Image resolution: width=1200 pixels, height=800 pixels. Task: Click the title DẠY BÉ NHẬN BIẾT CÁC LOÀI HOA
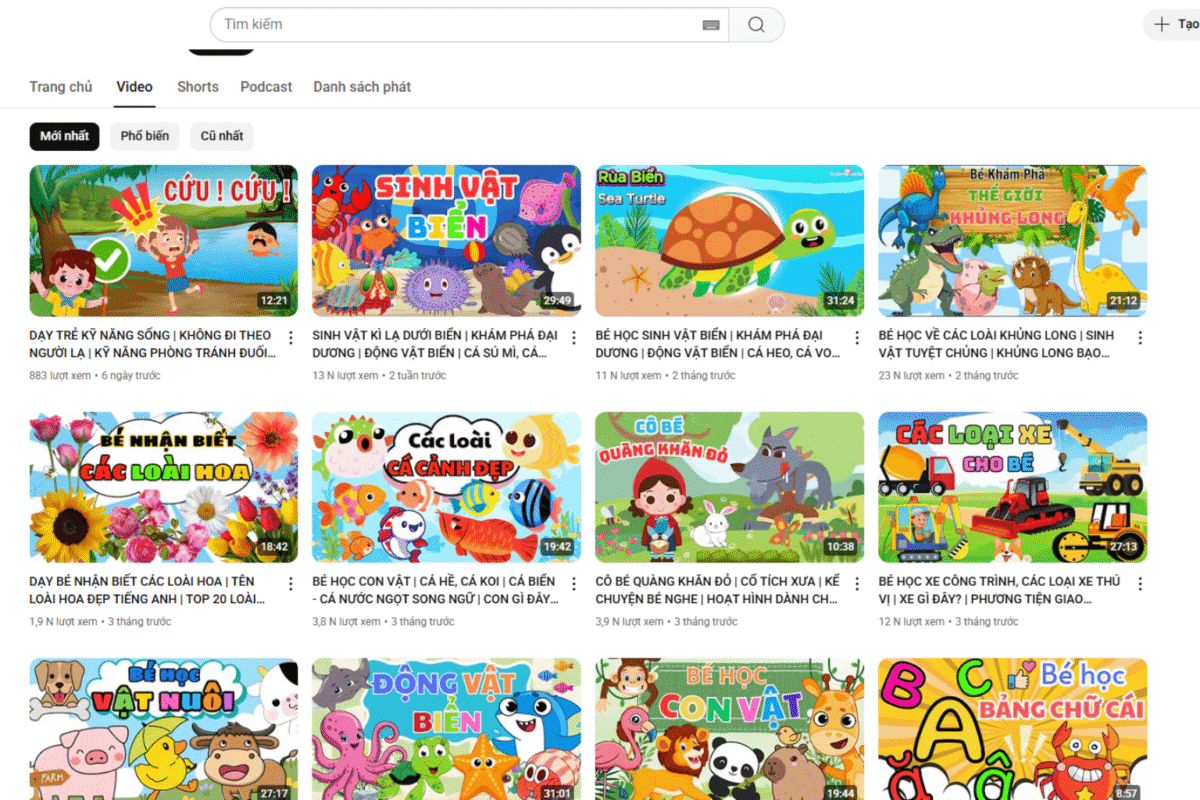[147, 590]
